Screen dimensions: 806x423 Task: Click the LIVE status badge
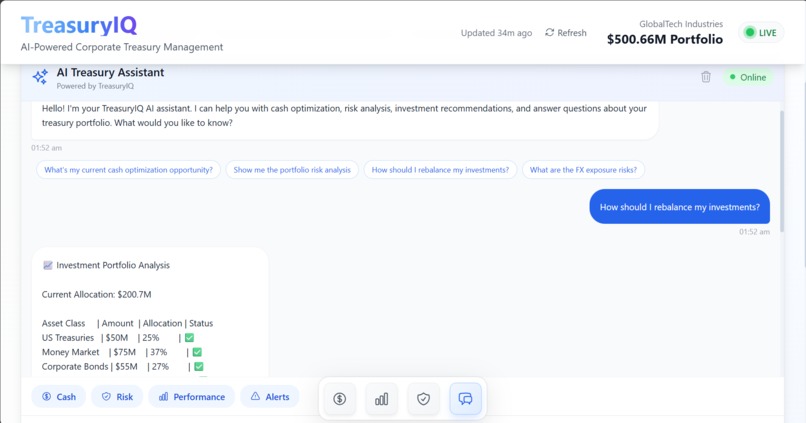tap(761, 33)
